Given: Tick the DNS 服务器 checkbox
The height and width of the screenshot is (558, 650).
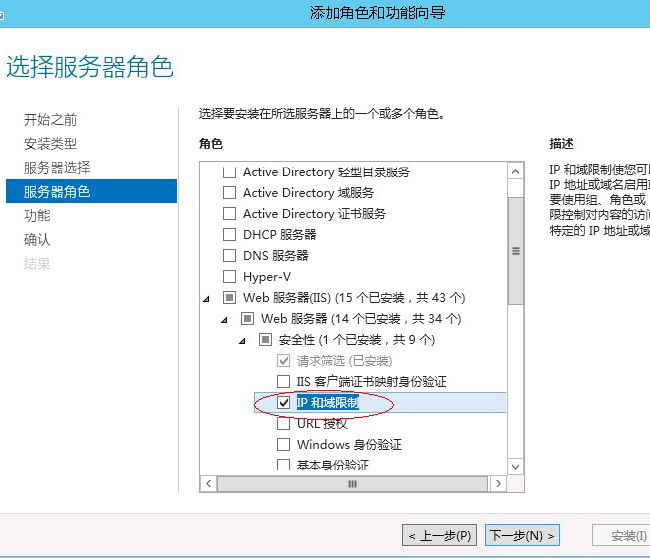Looking at the screenshot, I should tap(229, 256).
